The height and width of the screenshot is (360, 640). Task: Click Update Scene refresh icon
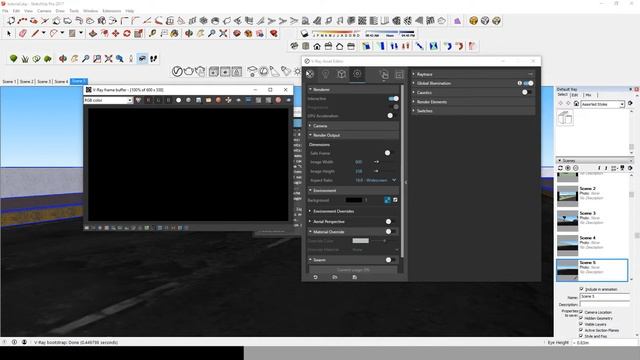[560, 168]
